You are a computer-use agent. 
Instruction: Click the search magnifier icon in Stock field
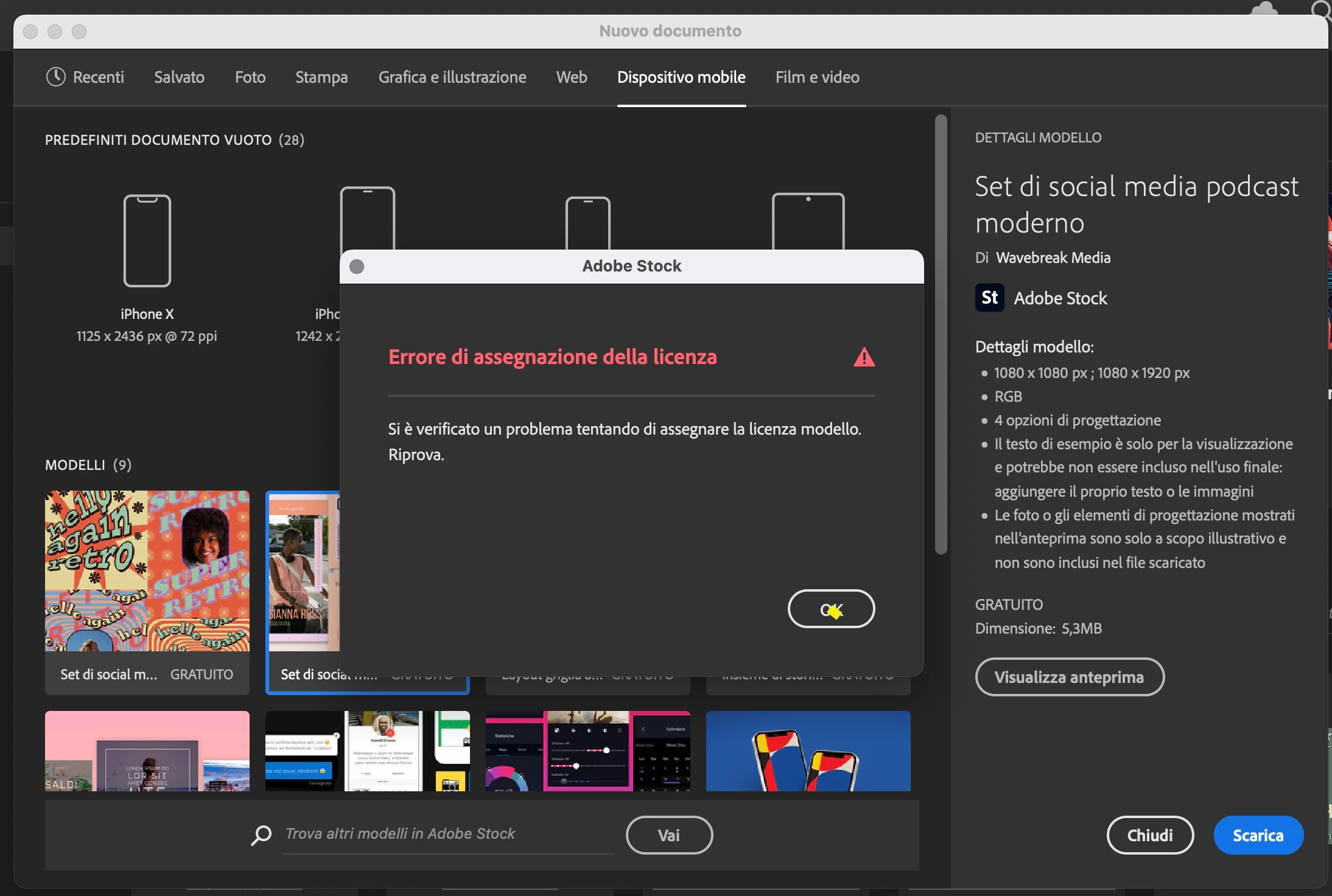pos(261,835)
